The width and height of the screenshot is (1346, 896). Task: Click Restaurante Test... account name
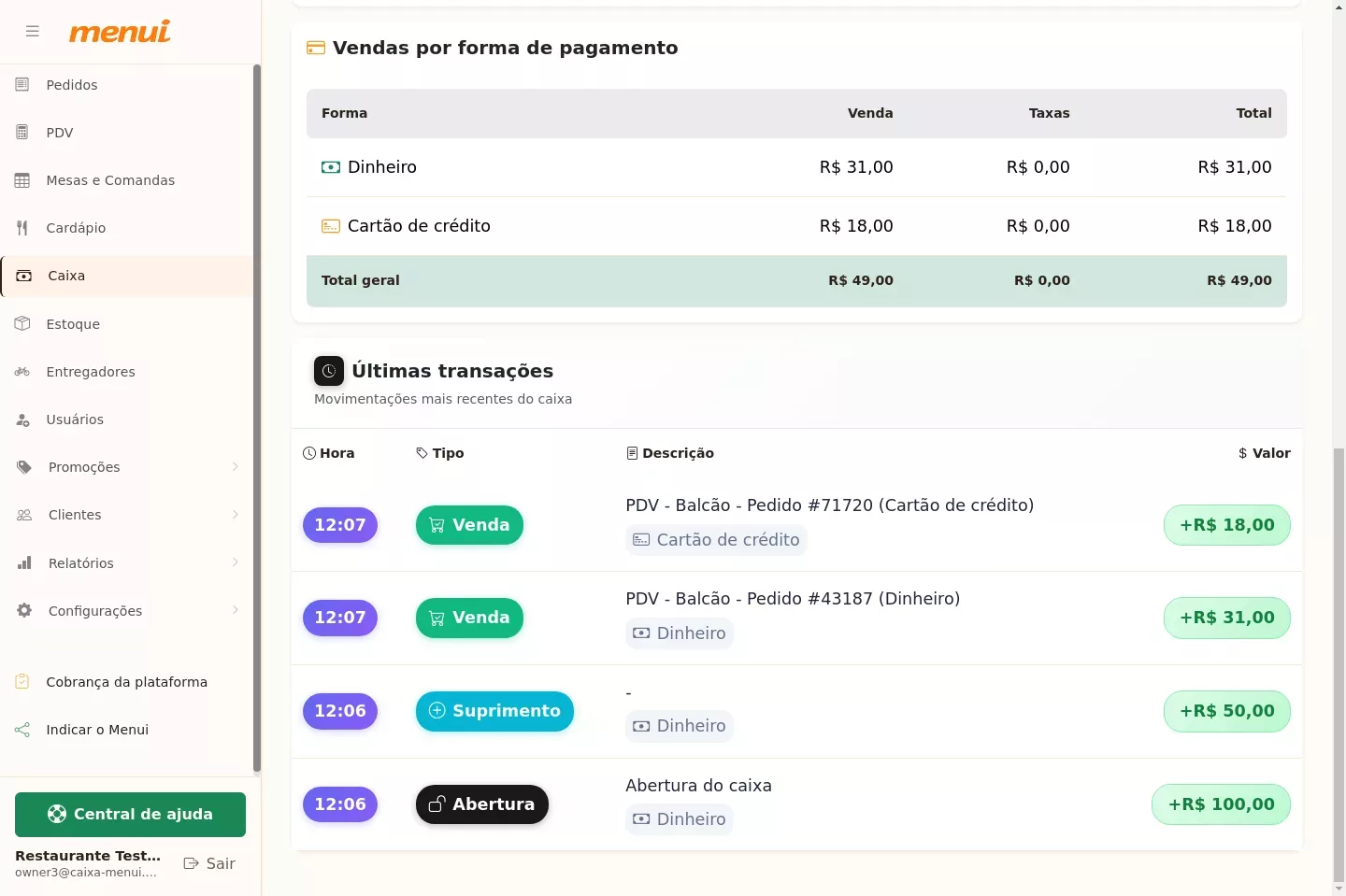(x=88, y=856)
